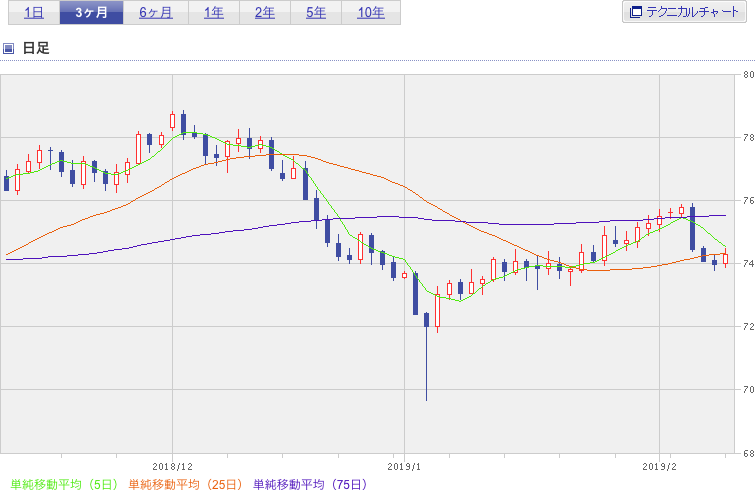The image size is (755, 493).
Task: Switch to the 1日 chart period tab
Action: pos(34,13)
